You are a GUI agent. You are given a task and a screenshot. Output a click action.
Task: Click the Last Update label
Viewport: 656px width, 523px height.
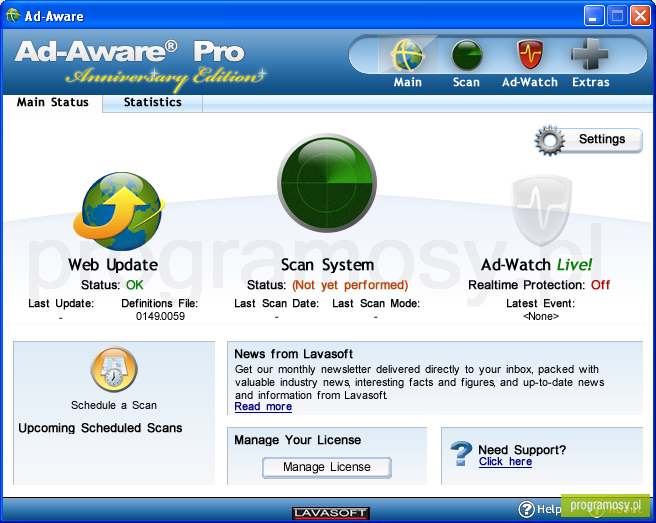click(x=61, y=303)
